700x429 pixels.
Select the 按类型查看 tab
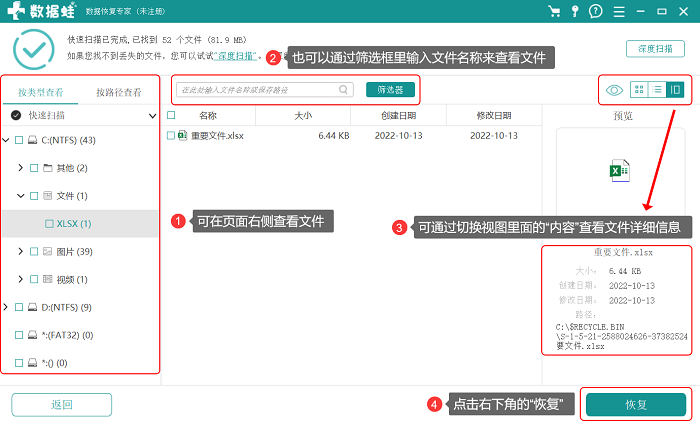tap(41, 92)
